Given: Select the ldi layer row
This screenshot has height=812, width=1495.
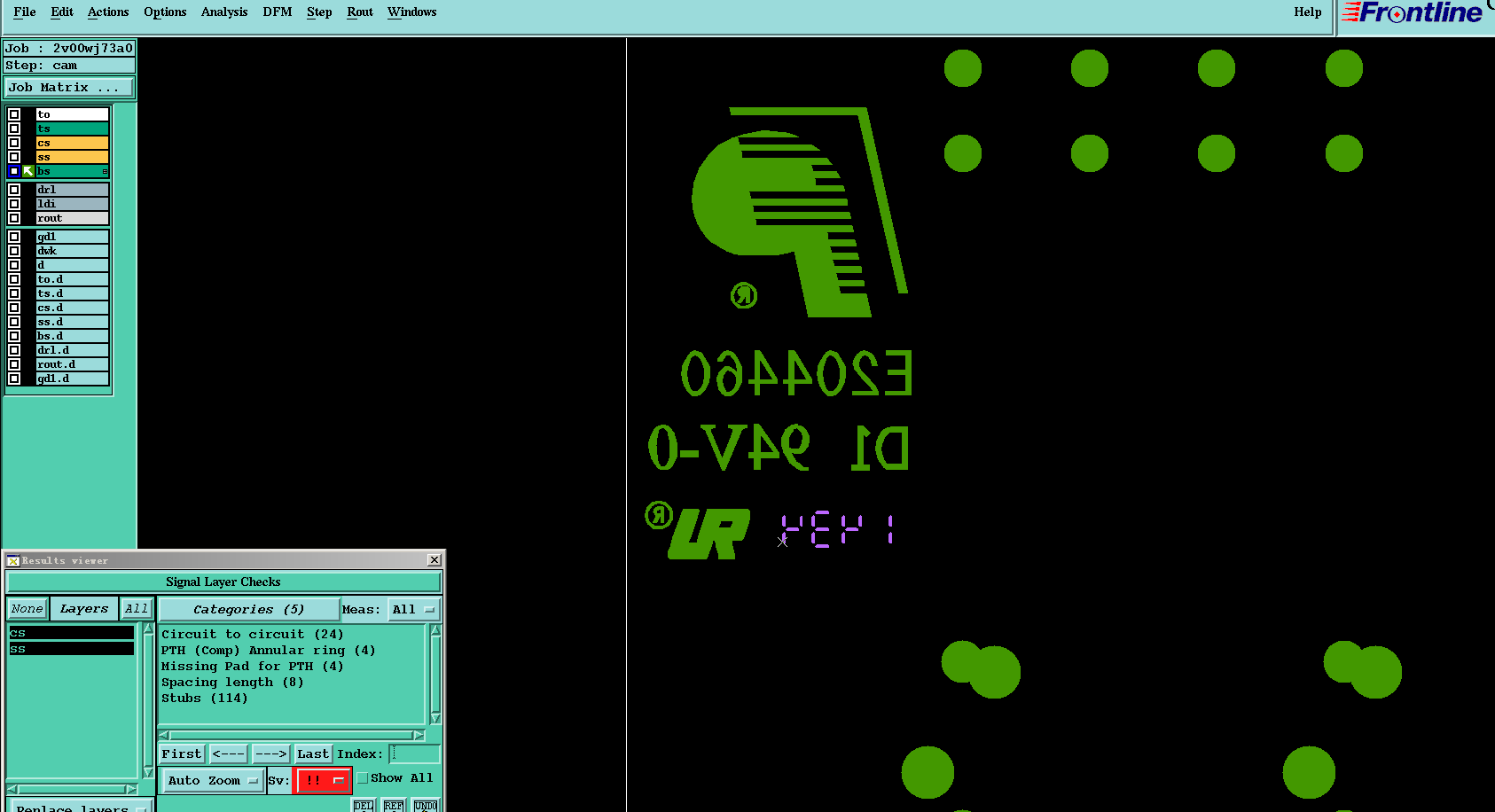Looking at the screenshot, I should [x=72, y=204].
